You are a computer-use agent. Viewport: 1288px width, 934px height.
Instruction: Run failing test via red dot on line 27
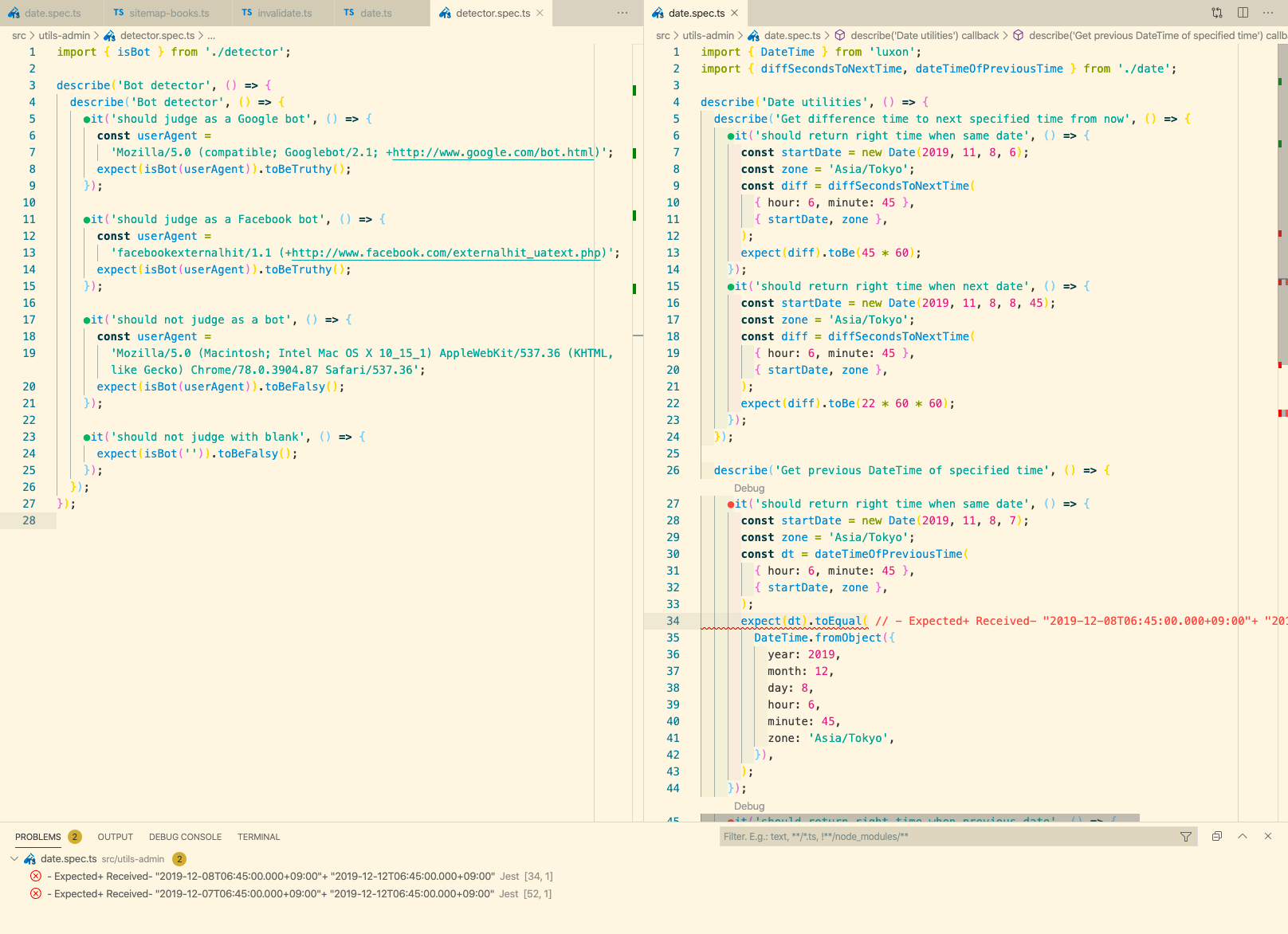coord(731,503)
